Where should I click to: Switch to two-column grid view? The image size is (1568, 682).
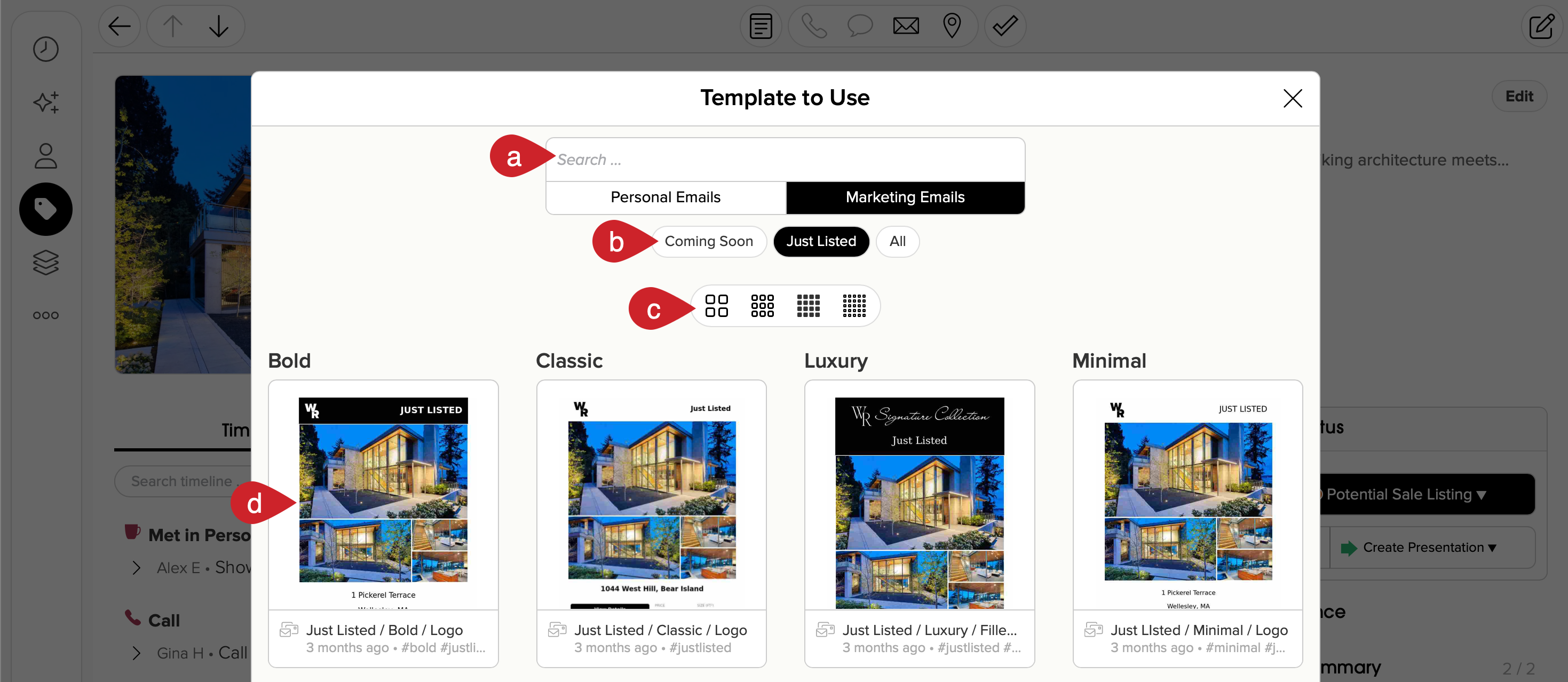(716, 306)
